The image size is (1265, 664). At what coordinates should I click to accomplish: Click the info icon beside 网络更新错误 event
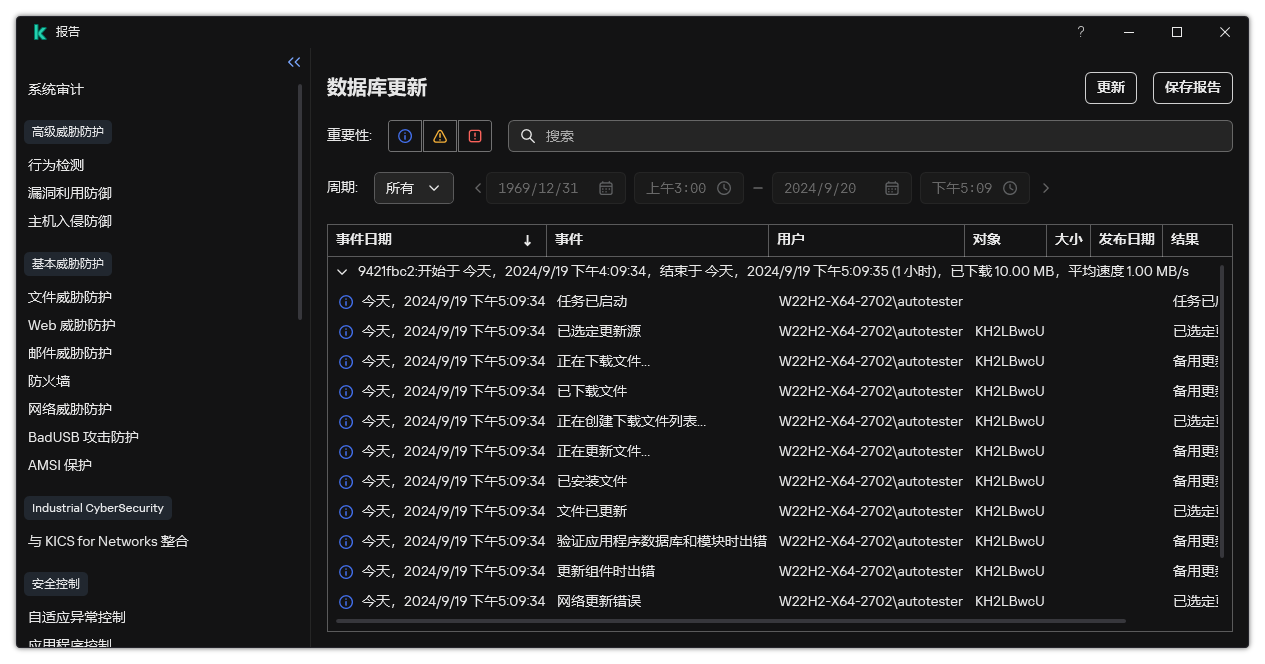tap(346, 601)
